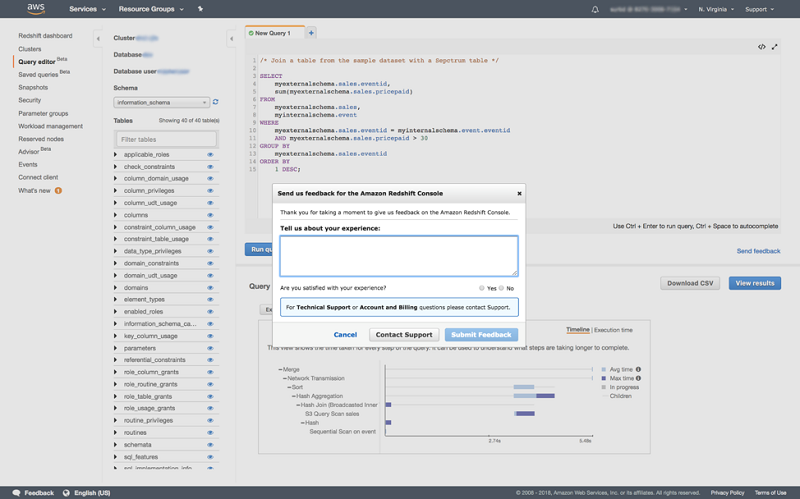Click the Send feedback link
This screenshot has height=499, width=800.
[758, 251]
